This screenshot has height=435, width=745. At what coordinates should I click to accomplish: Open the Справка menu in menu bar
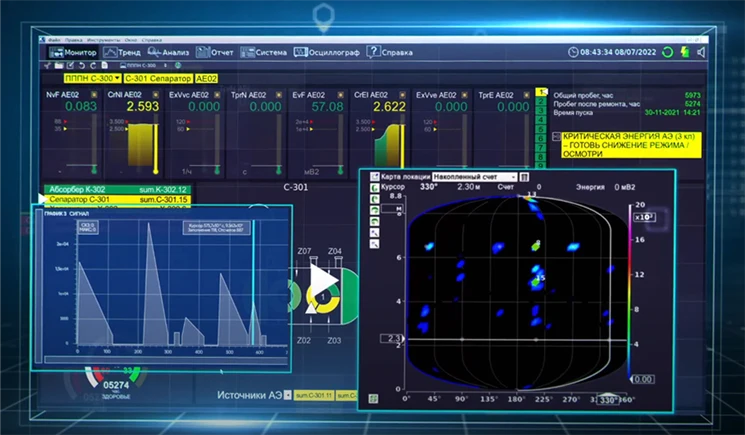[x=152, y=40]
